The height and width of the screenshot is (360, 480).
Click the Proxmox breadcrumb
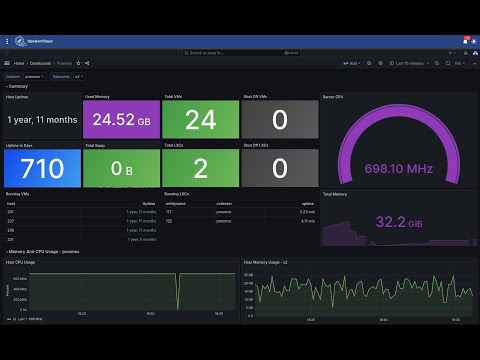tap(64, 63)
